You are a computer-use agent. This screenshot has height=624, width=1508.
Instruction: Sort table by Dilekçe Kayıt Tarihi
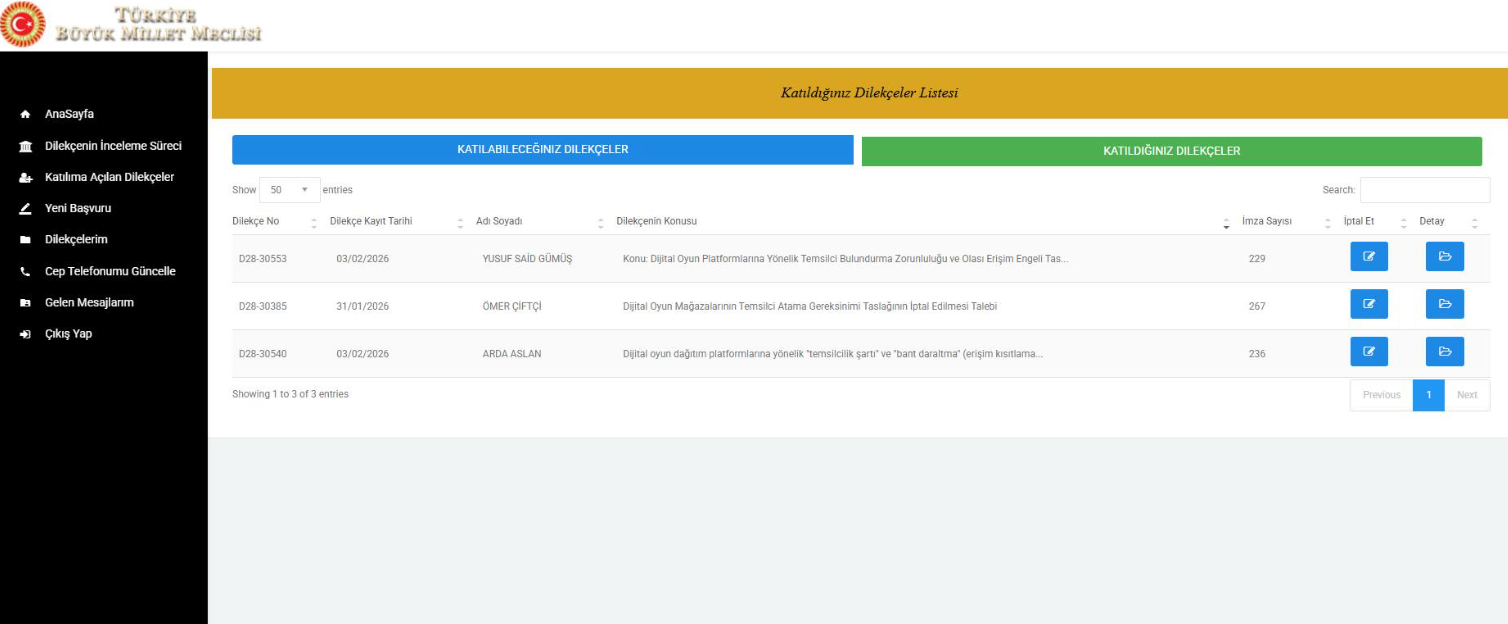[x=397, y=221]
